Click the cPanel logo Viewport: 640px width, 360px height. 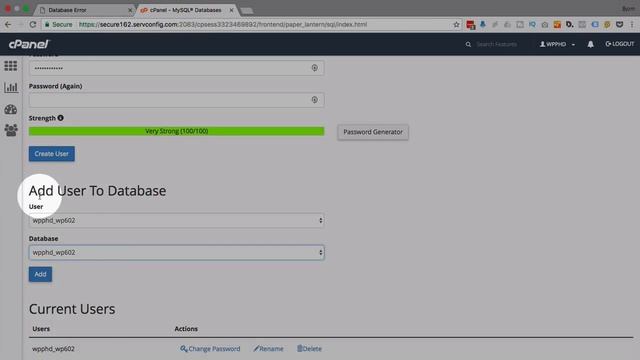coord(29,44)
